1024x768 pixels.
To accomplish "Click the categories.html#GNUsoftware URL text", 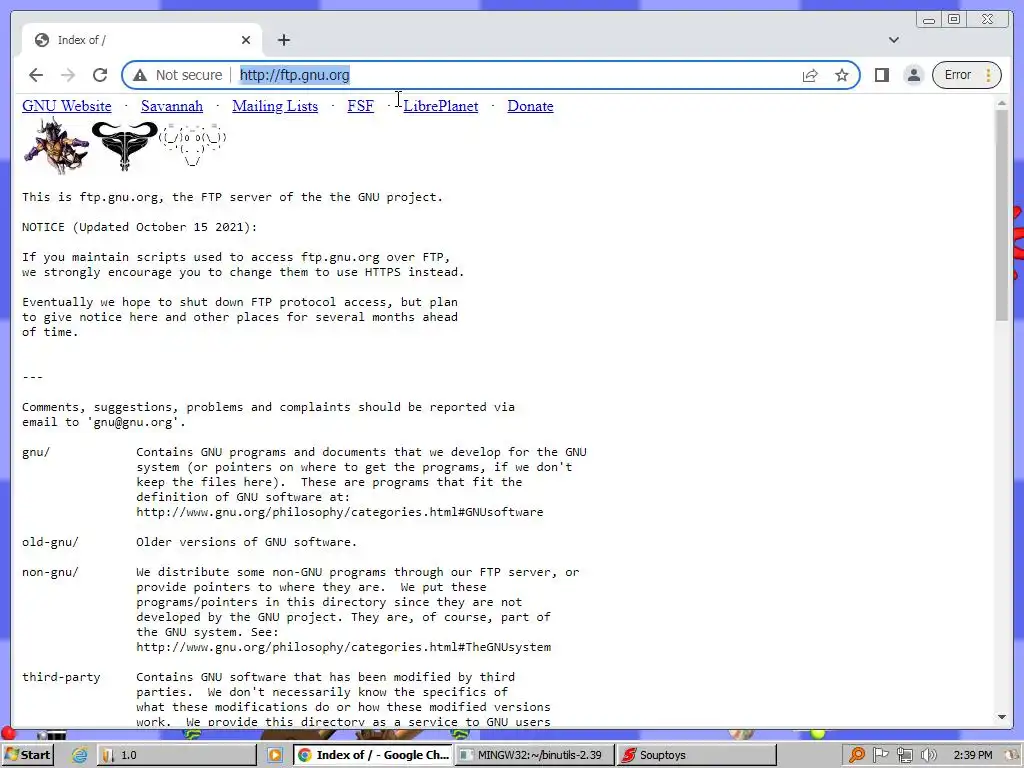I will coord(340,512).
